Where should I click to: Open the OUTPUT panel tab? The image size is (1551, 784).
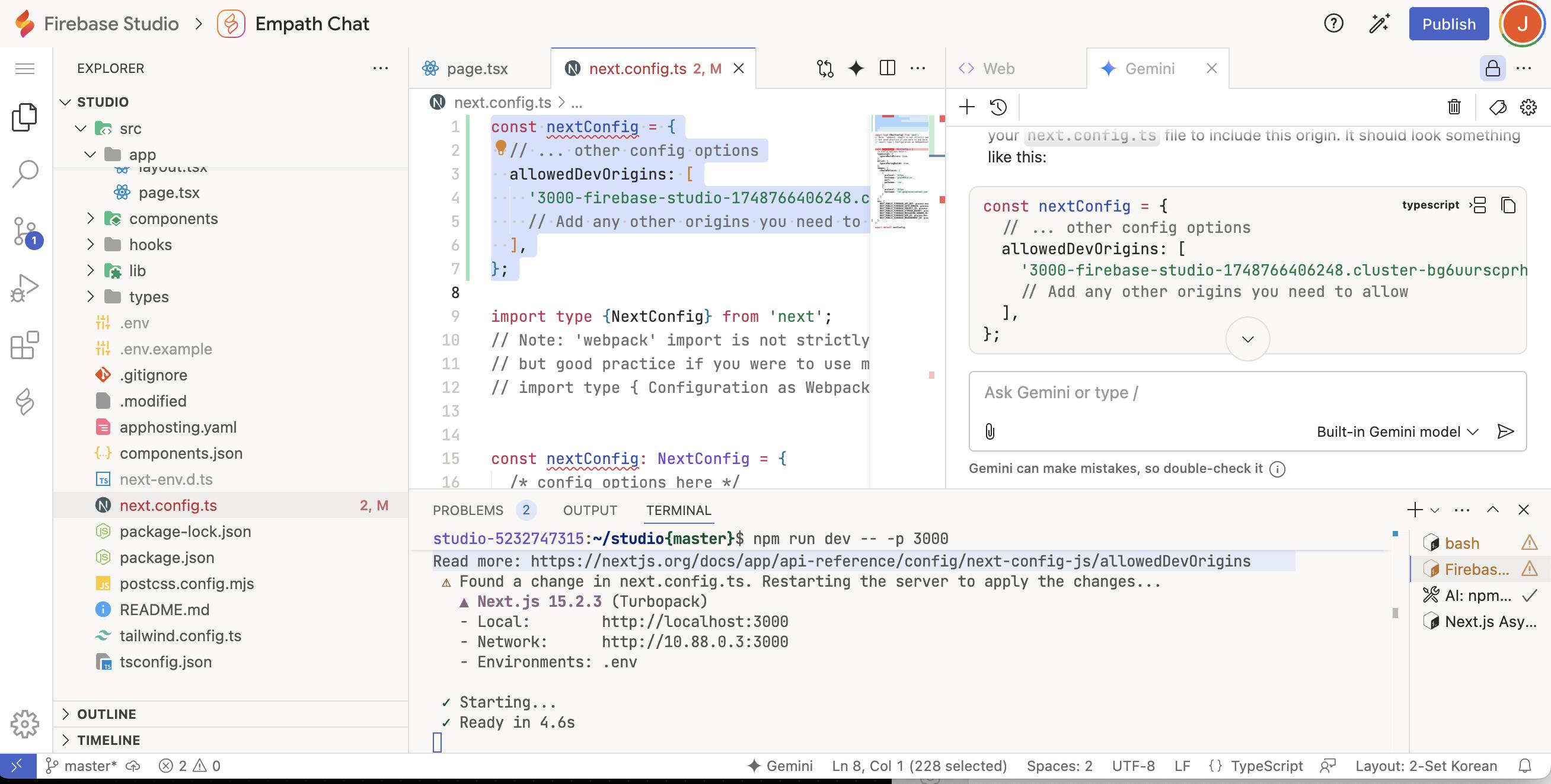[x=589, y=510]
